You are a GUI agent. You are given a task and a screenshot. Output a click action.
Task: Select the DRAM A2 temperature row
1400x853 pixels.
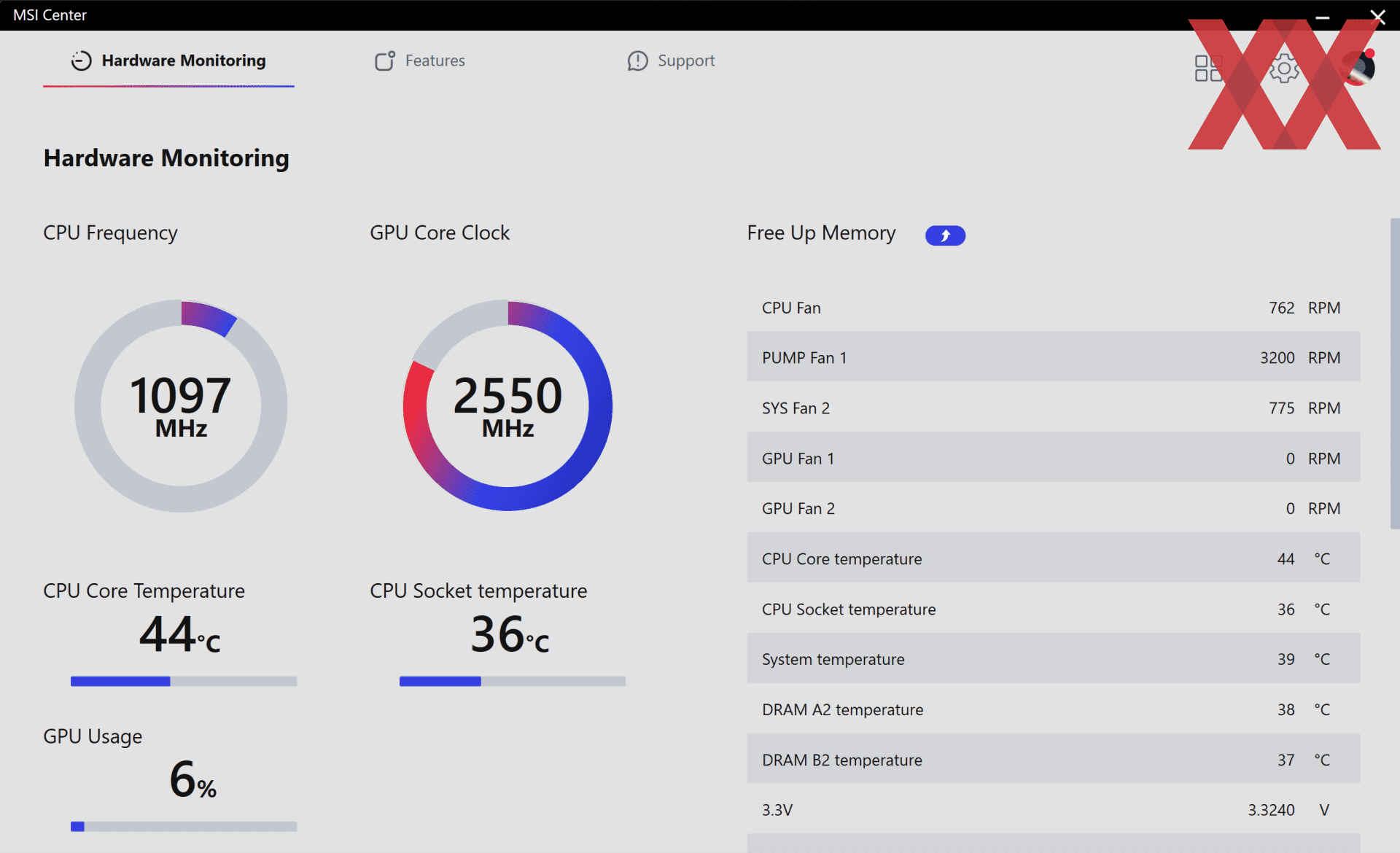tap(1053, 709)
